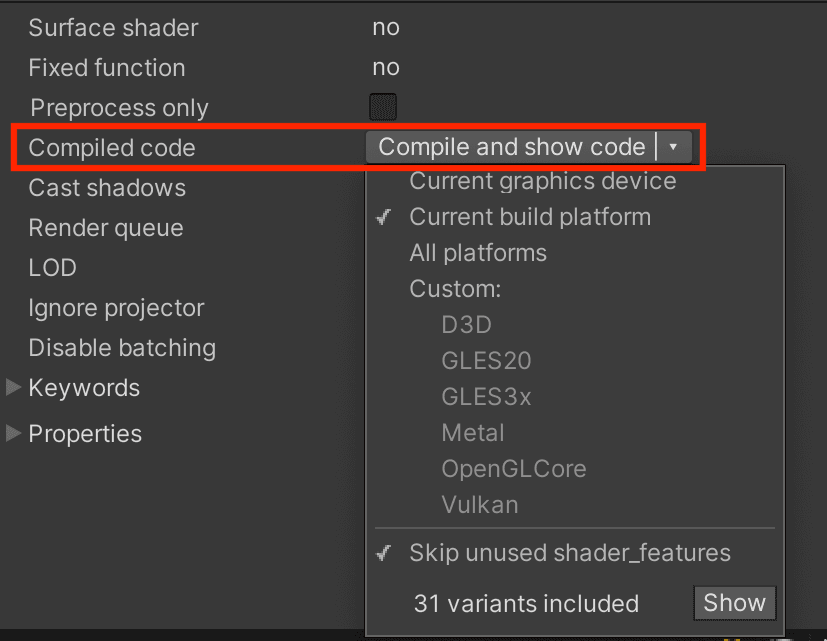Pick the Metal custom platform
The width and height of the screenshot is (827, 641).
[473, 433]
